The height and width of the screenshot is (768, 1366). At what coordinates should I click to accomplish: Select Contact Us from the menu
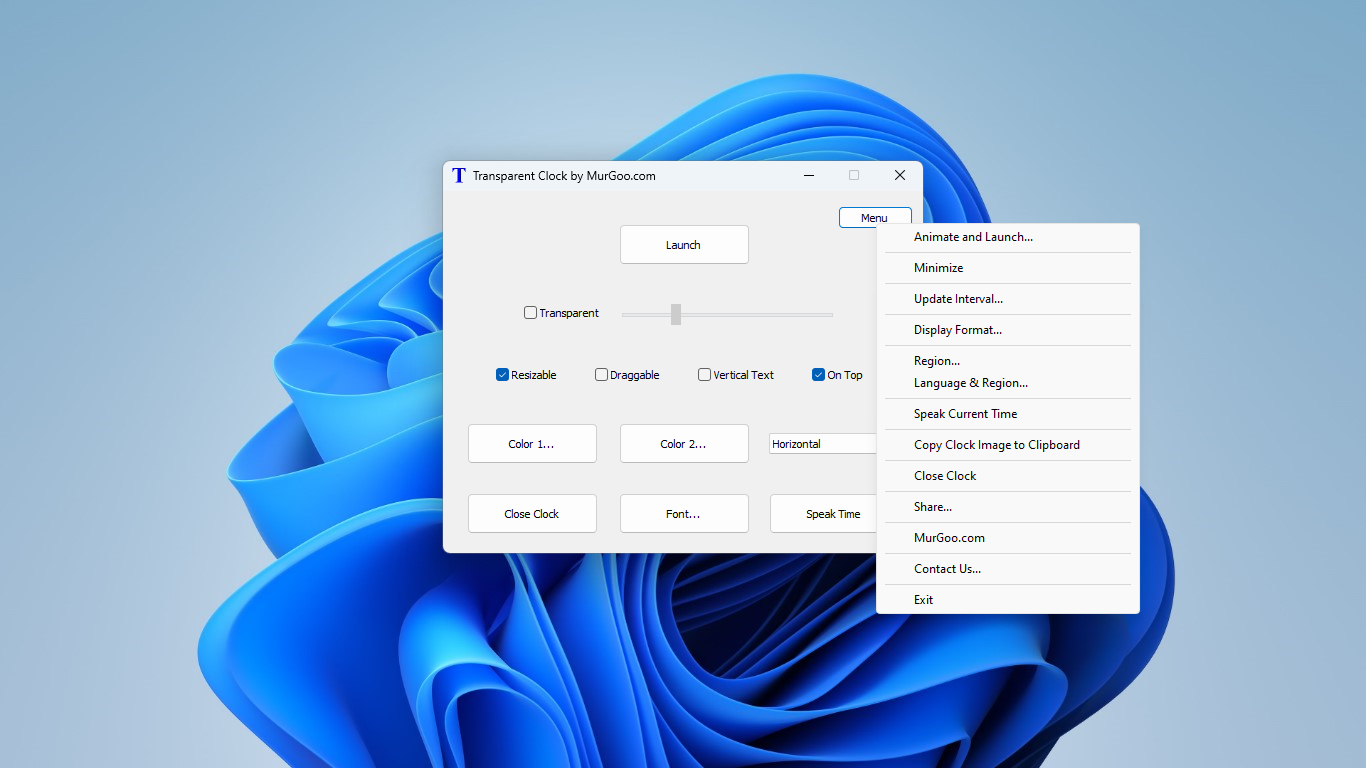(x=947, y=568)
